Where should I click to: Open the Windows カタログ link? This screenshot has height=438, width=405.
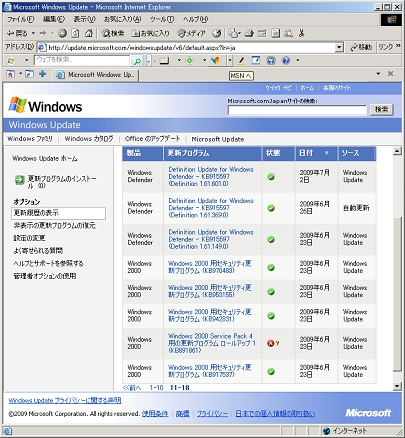tap(89, 139)
